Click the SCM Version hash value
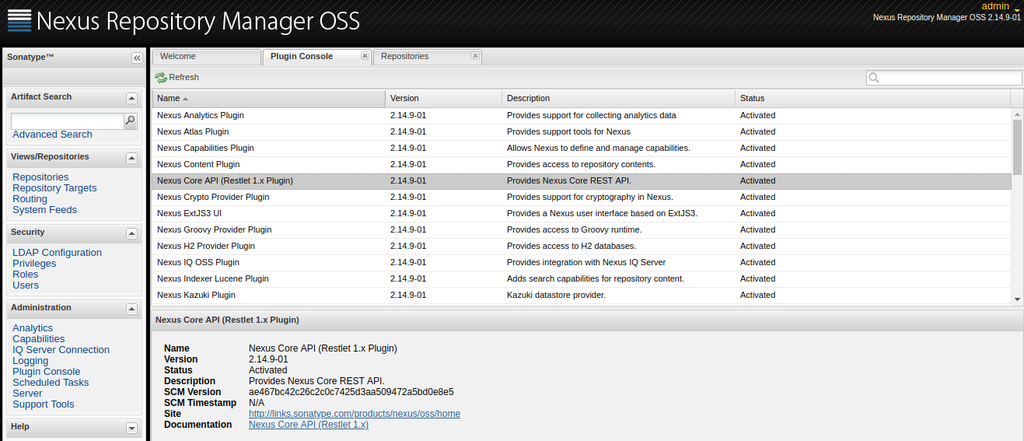 [351, 392]
